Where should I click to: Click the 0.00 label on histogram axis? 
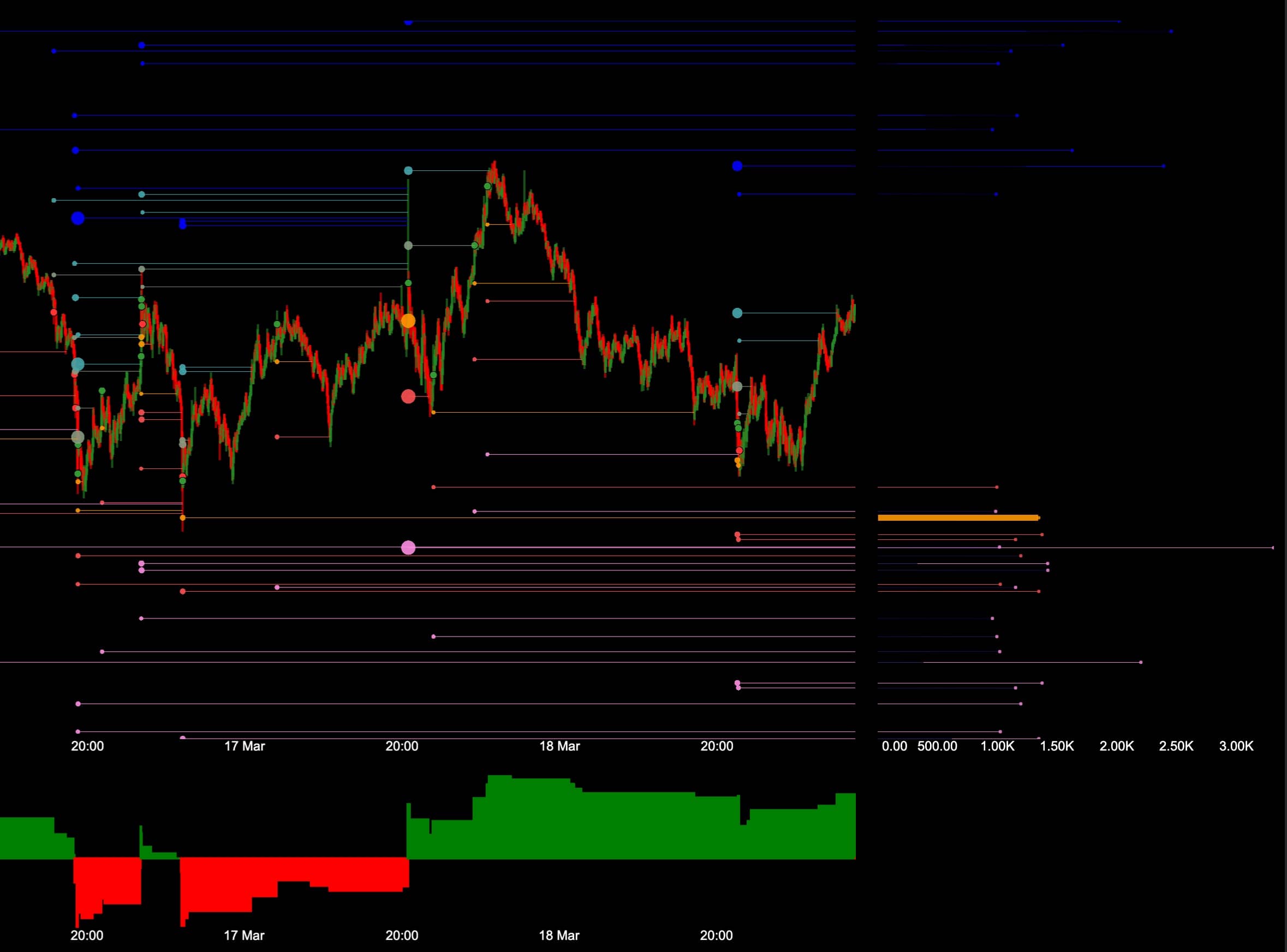point(894,746)
